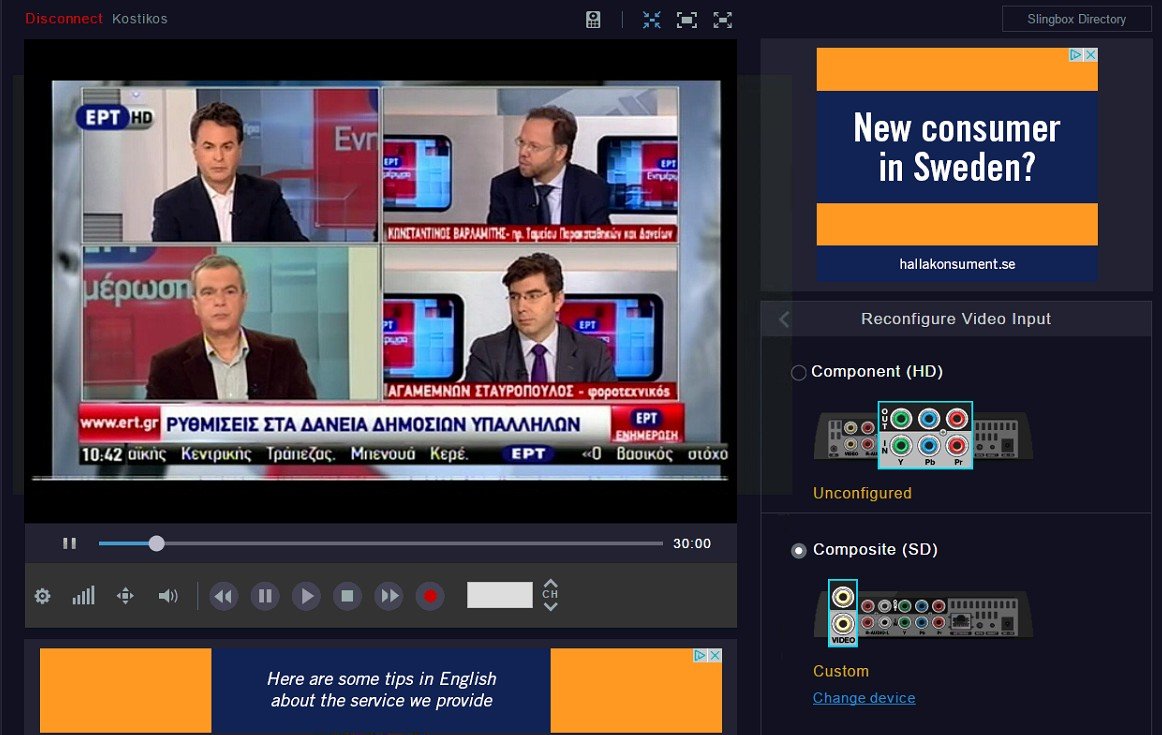Open AdChoices icon on the bottom banner
This screenshot has width=1162, height=735.
coord(700,655)
